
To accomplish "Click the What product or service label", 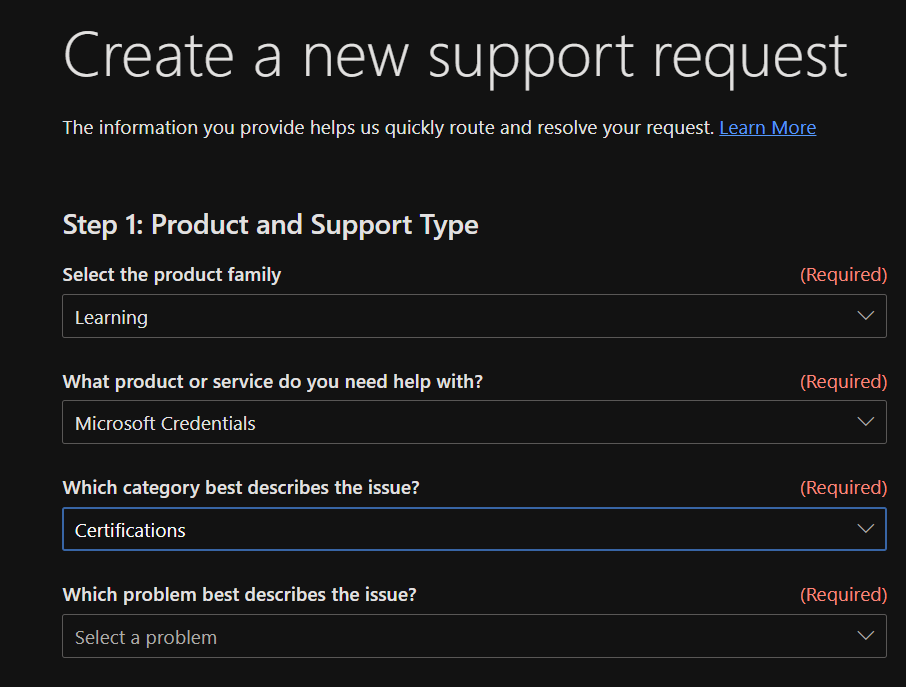I will (x=273, y=382).
